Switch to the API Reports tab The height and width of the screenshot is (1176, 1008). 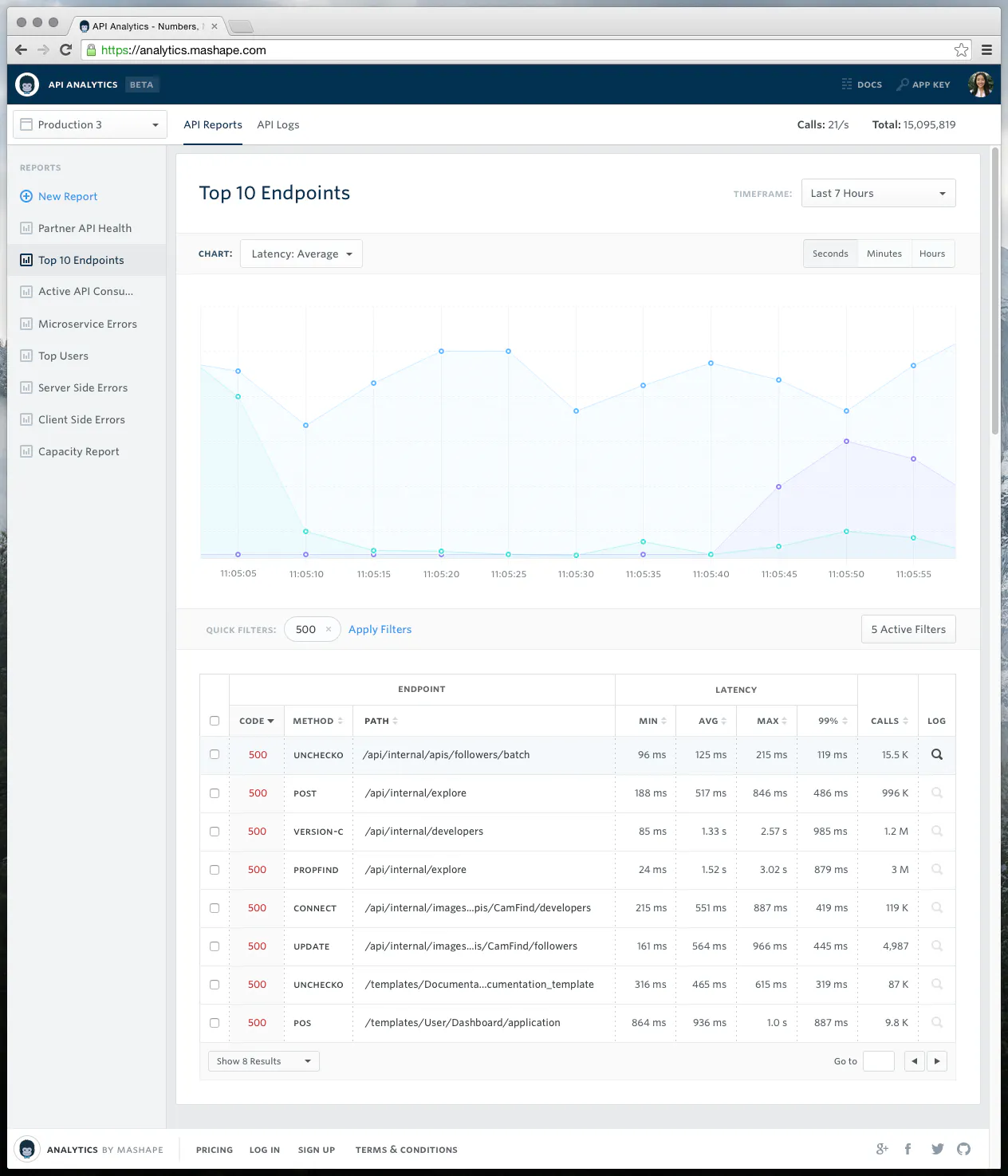coord(213,124)
